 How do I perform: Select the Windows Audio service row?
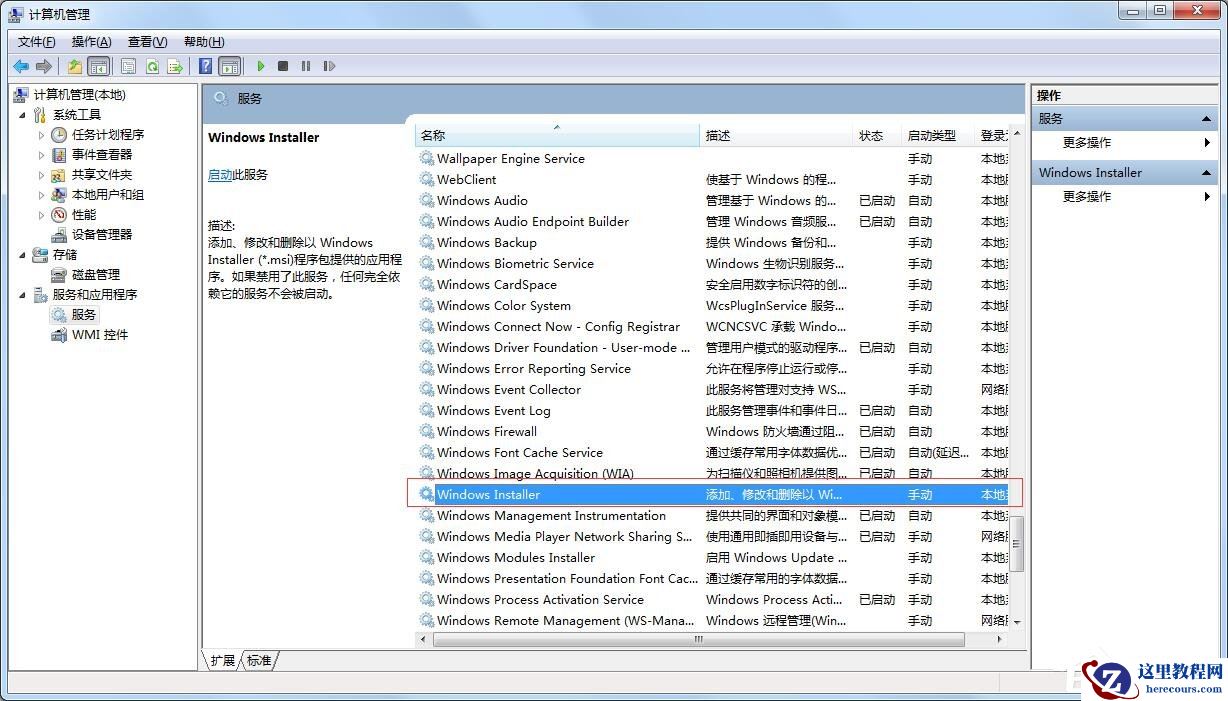pyautogui.click(x=483, y=200)
